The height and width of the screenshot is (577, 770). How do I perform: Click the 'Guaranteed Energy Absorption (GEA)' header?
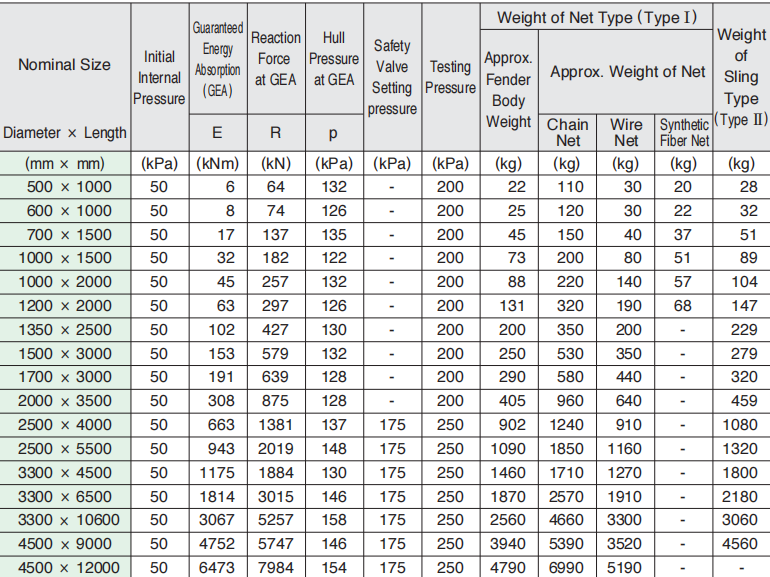218,59
